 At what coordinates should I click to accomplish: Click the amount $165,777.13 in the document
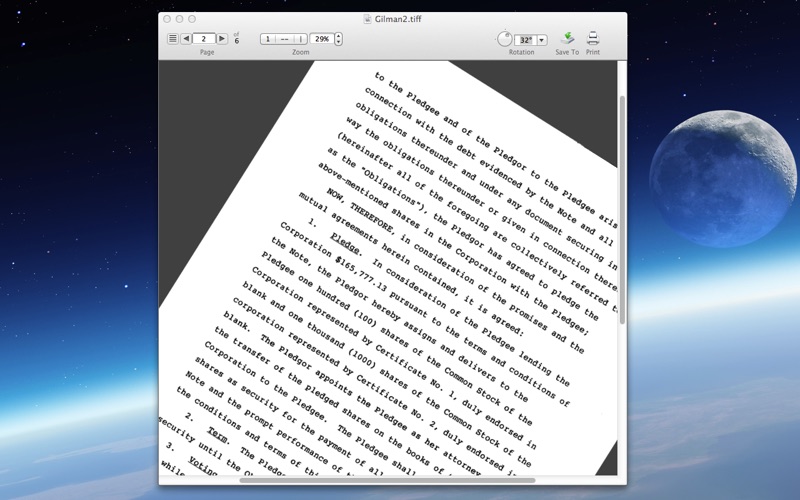362,276
